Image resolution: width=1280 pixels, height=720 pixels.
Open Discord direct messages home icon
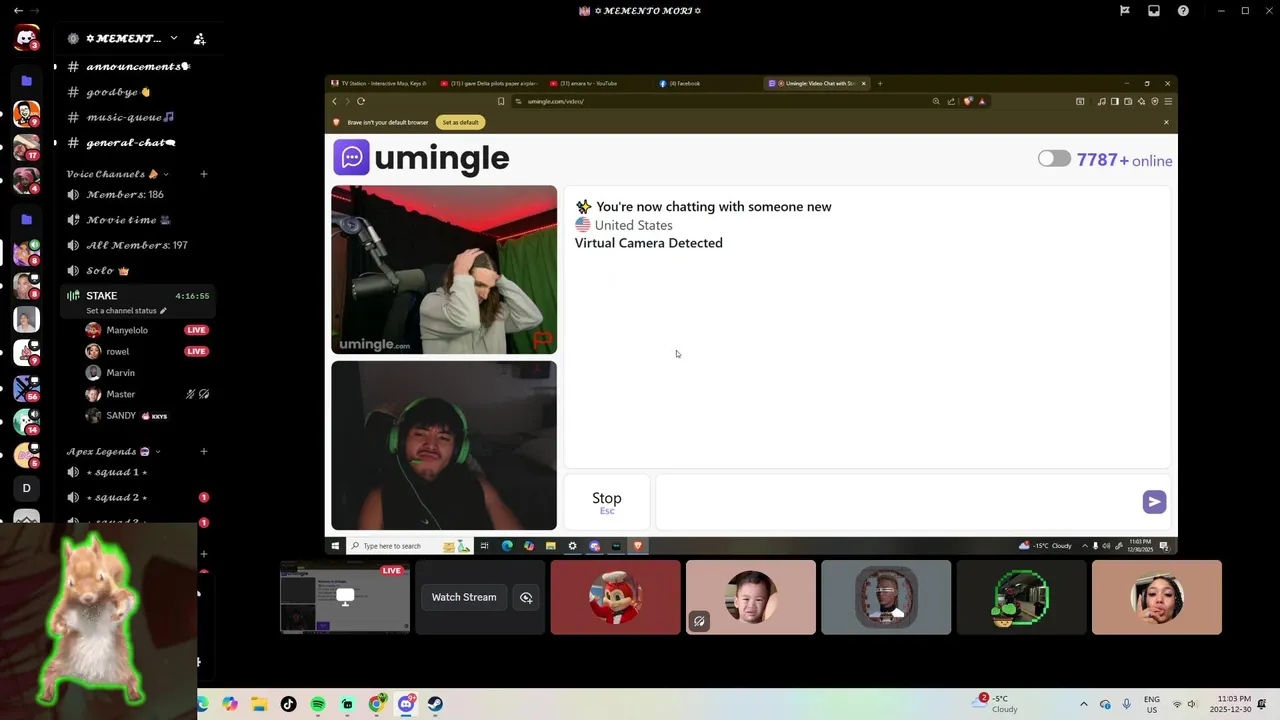26,39
